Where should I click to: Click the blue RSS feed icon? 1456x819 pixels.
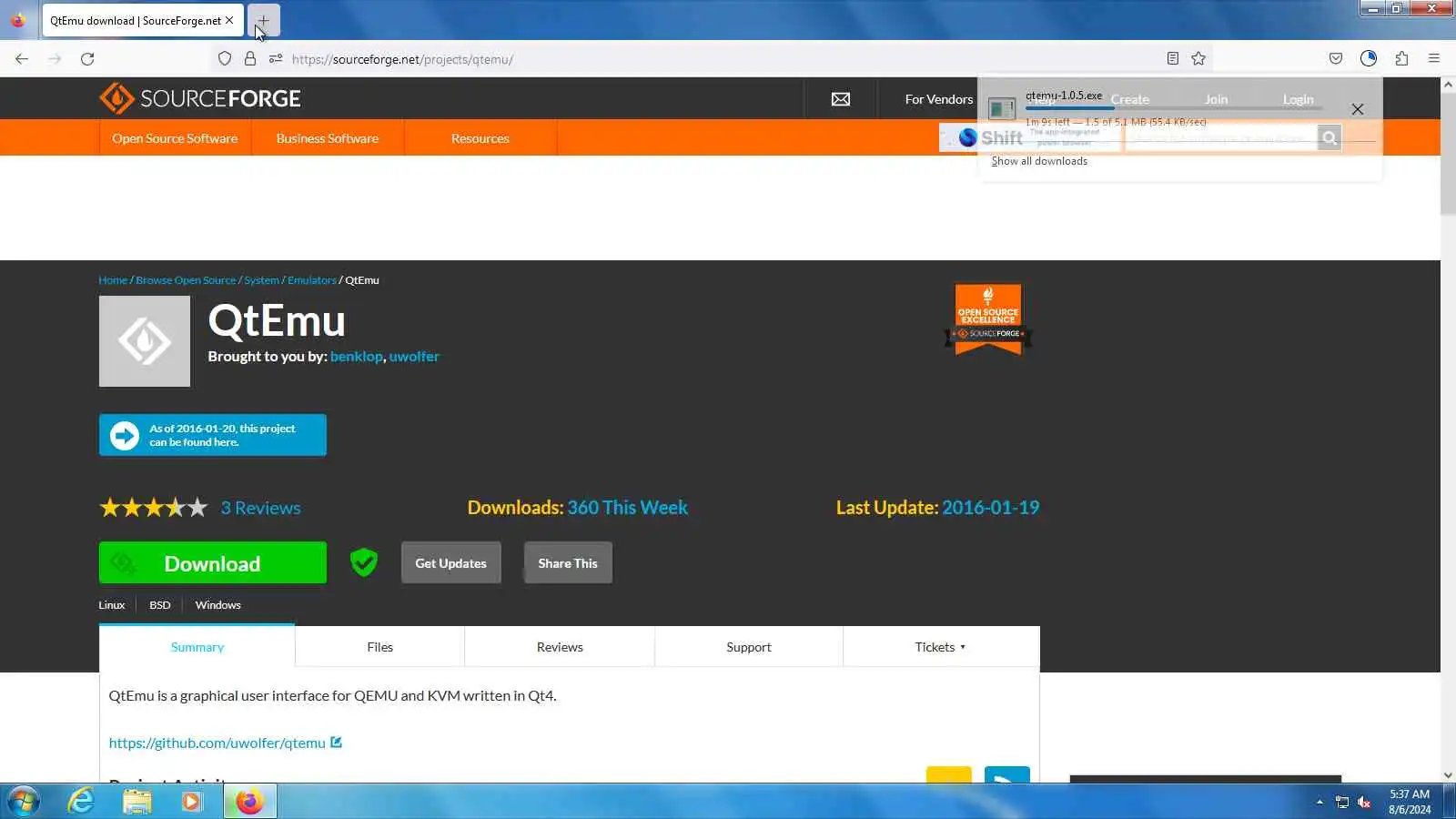click(1007, 775)
